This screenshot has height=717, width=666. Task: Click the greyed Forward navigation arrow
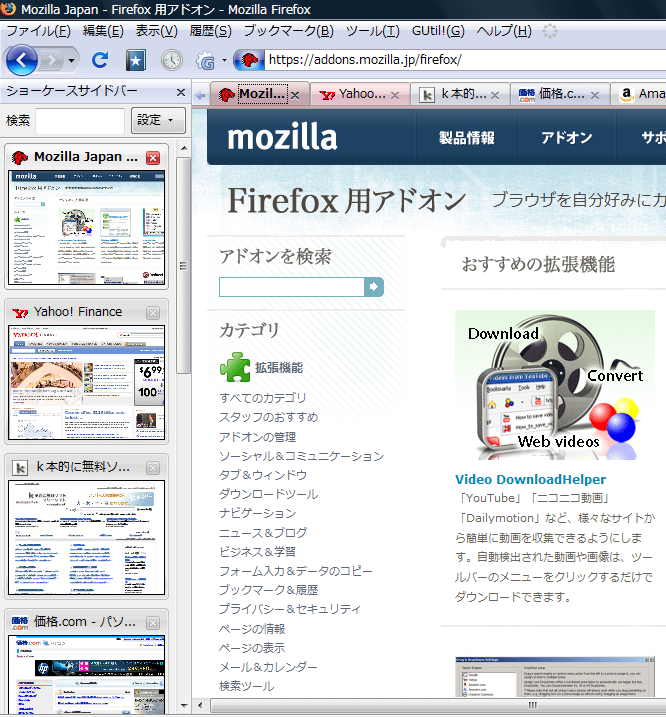pyautogui.click(x=52, y=60)
